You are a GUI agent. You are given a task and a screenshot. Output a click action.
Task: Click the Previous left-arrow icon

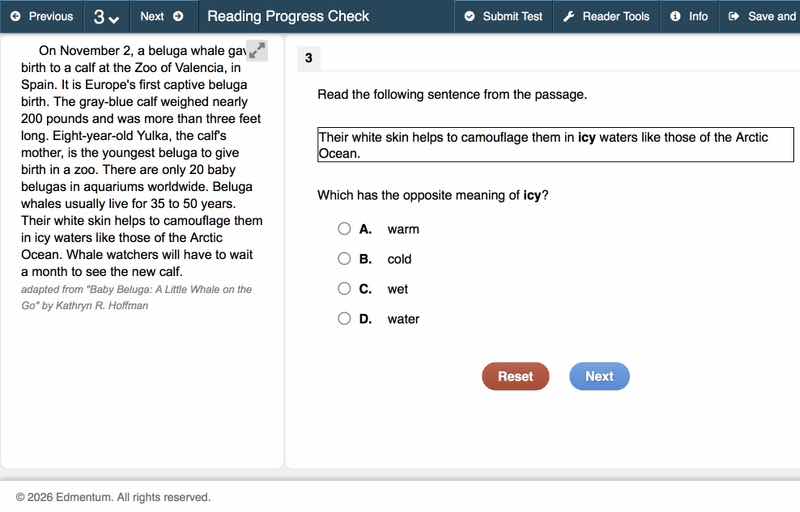coord(15,16)
